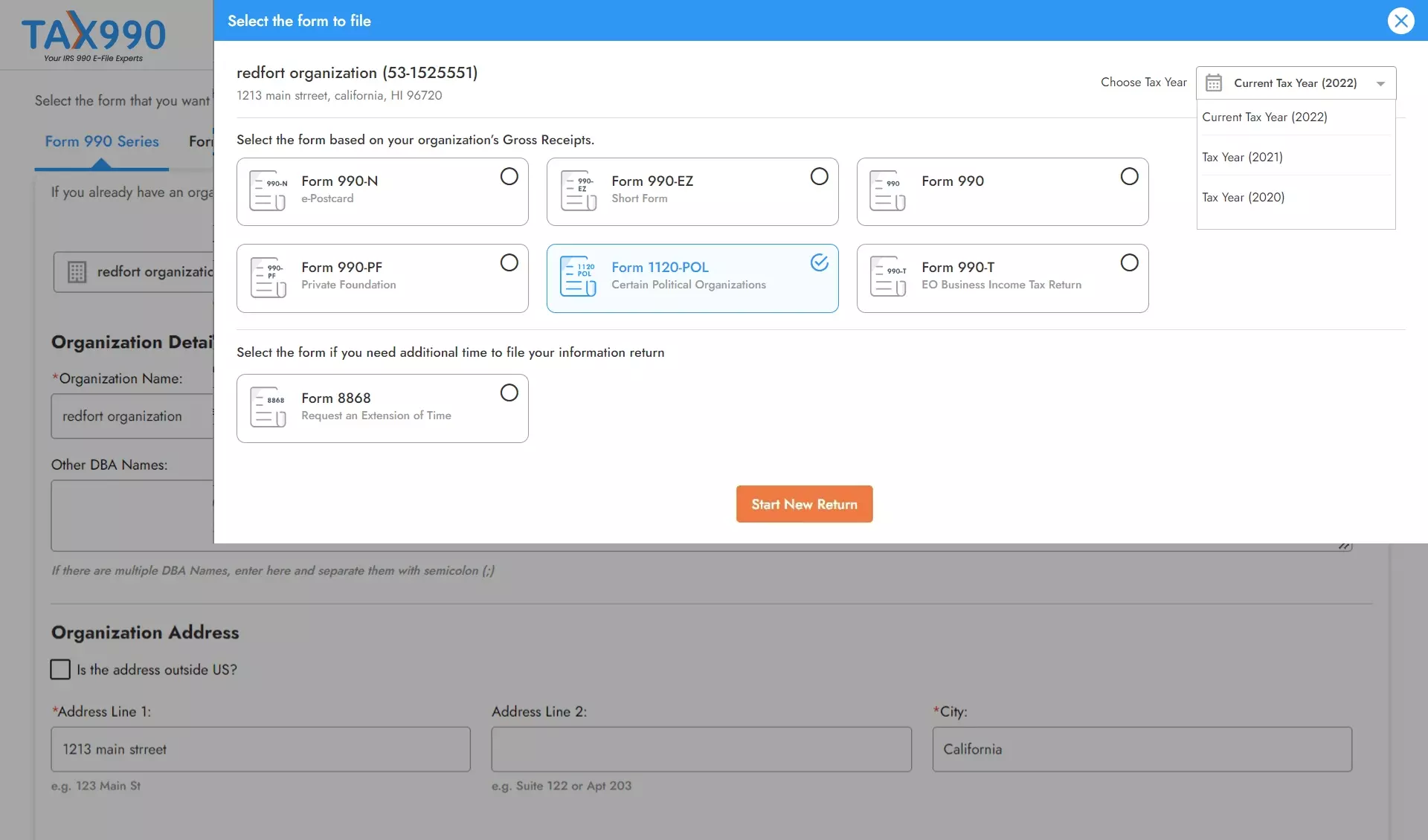Choose Tax Year (2021) from the list
The height and width of the screenshot is (840, 1428).
1296,158
